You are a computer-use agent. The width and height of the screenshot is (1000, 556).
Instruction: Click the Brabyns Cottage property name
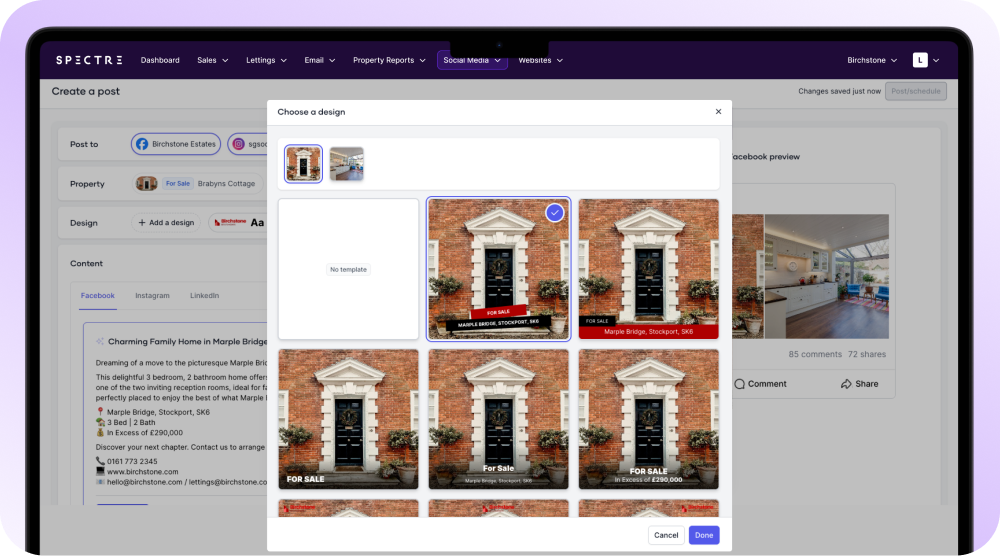(x=226, y=184)
